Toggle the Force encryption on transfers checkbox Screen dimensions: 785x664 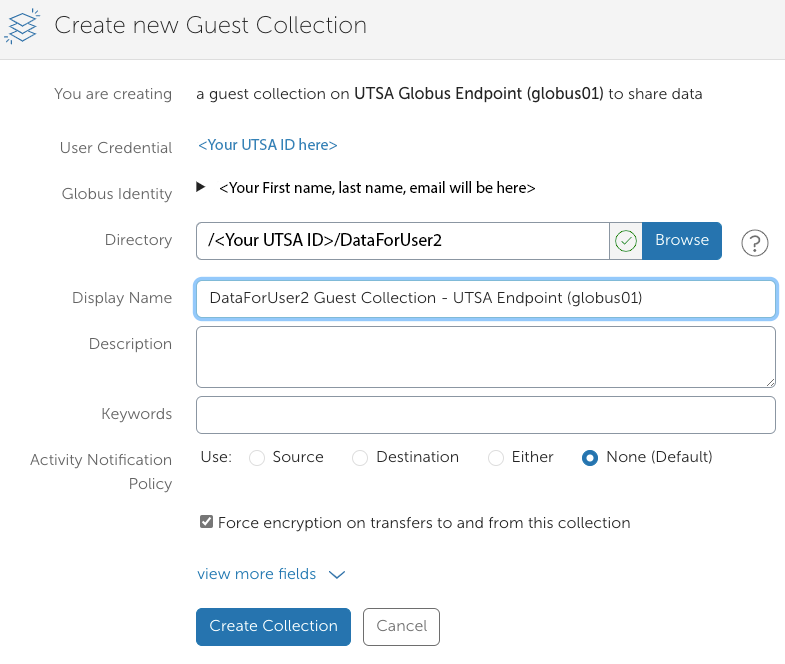207,522
